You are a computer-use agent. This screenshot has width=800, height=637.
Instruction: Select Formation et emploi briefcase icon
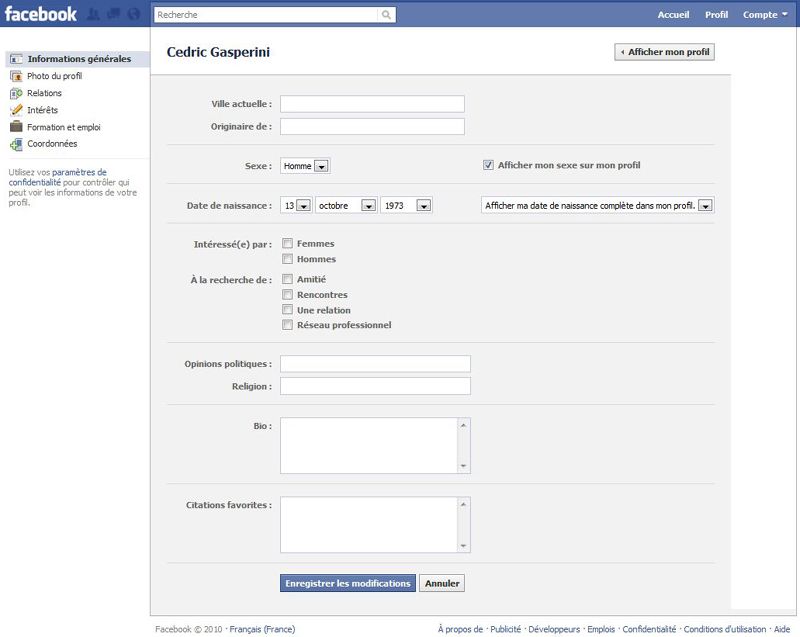pos(16,126)
